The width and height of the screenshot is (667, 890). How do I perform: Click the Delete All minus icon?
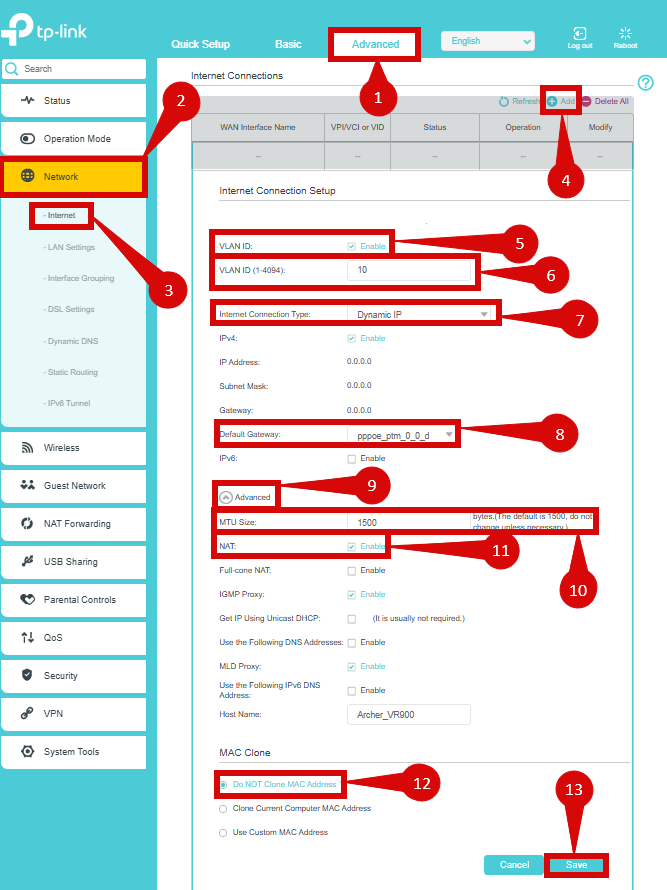586,102
